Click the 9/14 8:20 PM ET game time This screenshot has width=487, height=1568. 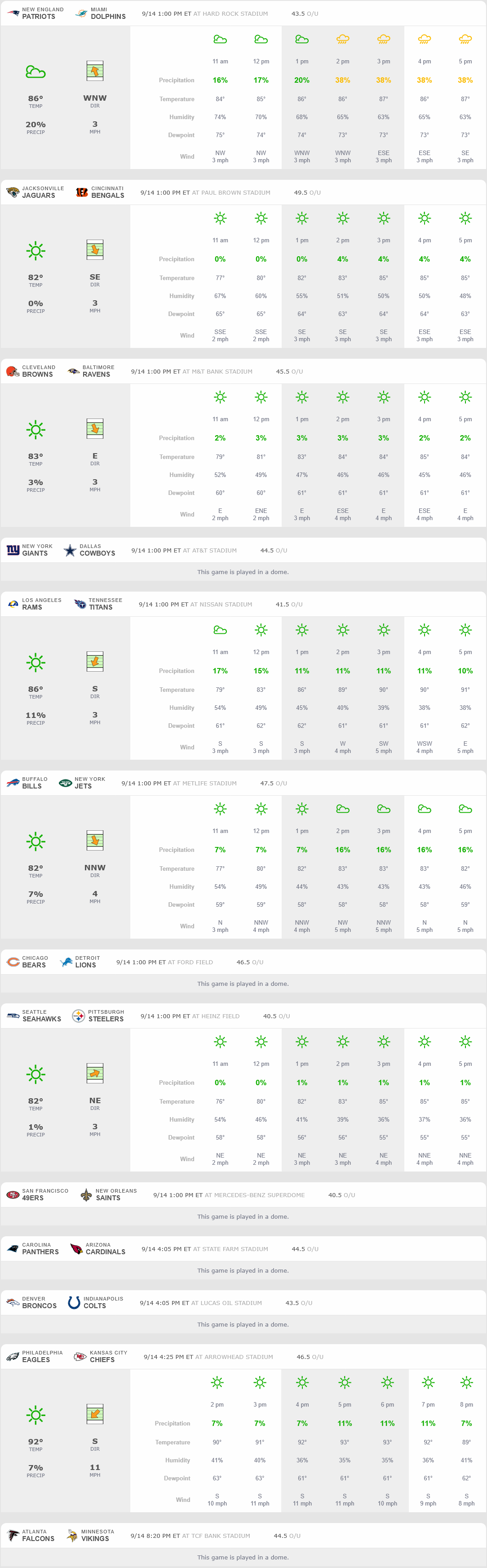(x=155, y=1536)
